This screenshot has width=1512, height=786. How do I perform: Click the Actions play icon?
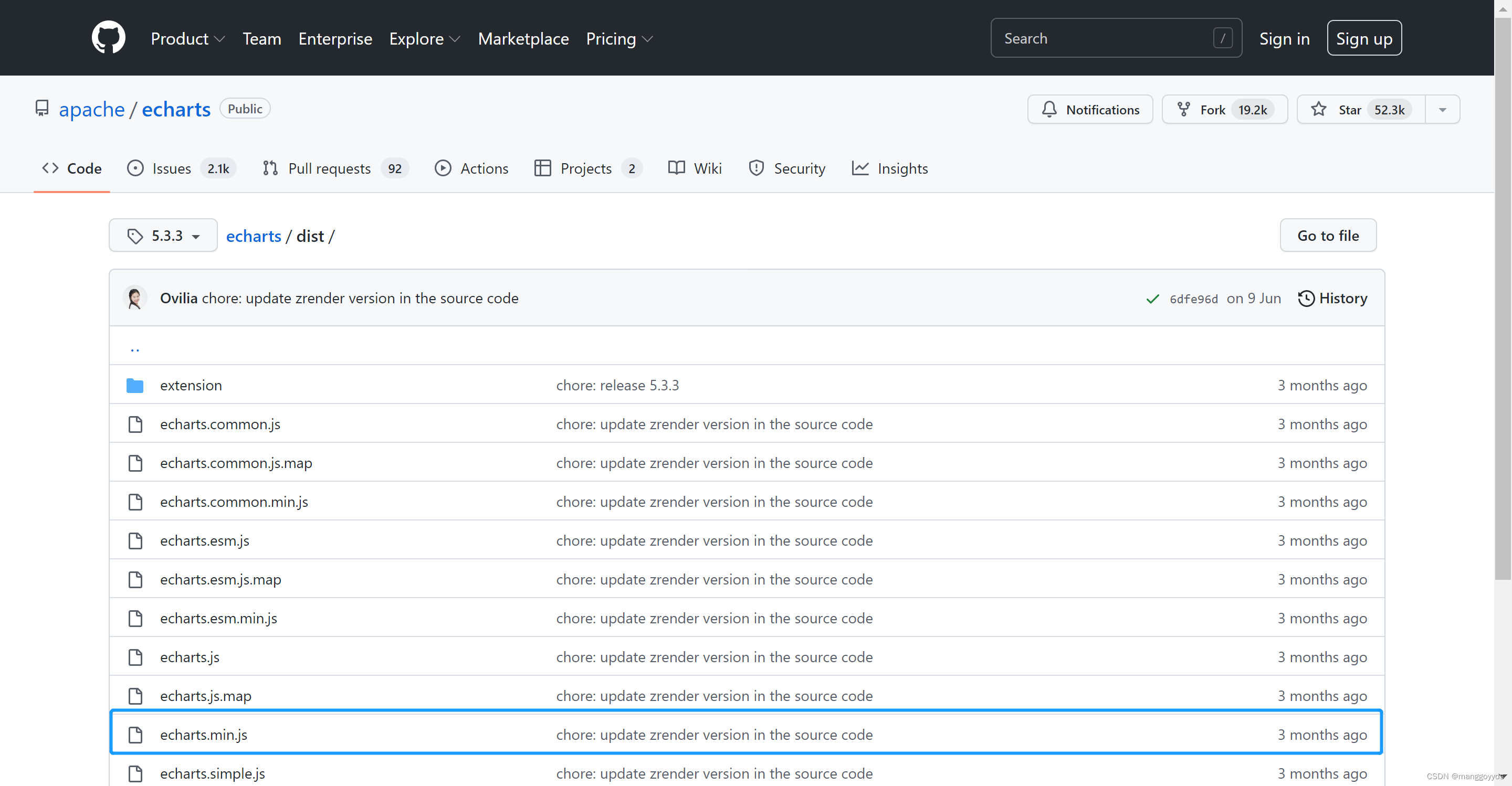[443, 168]
